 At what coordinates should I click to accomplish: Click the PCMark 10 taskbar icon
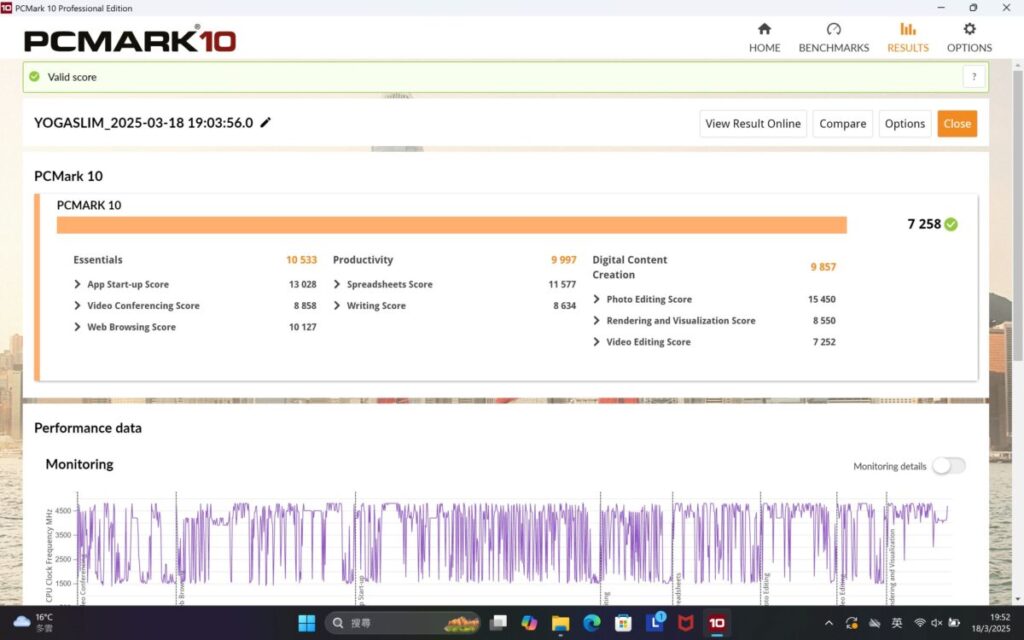[x=716, y=623]
